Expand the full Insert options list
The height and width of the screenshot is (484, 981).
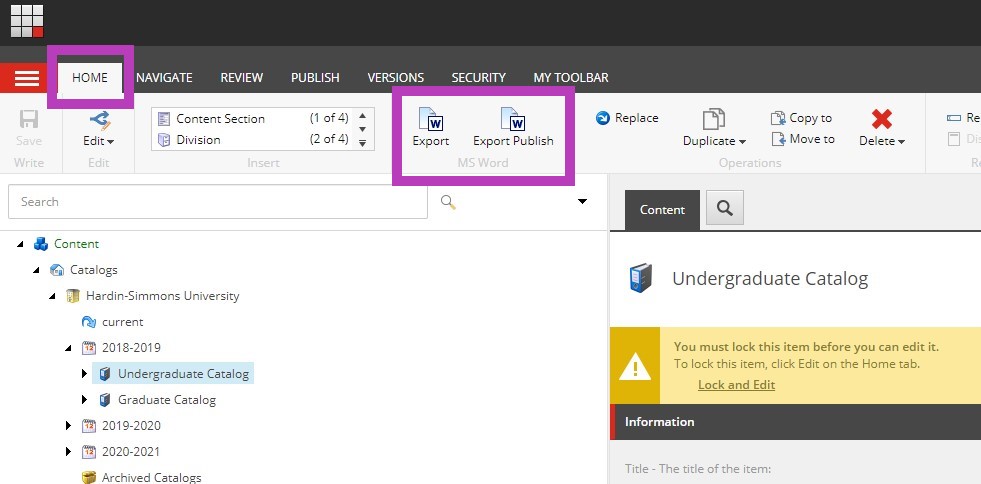pos(362,143)
